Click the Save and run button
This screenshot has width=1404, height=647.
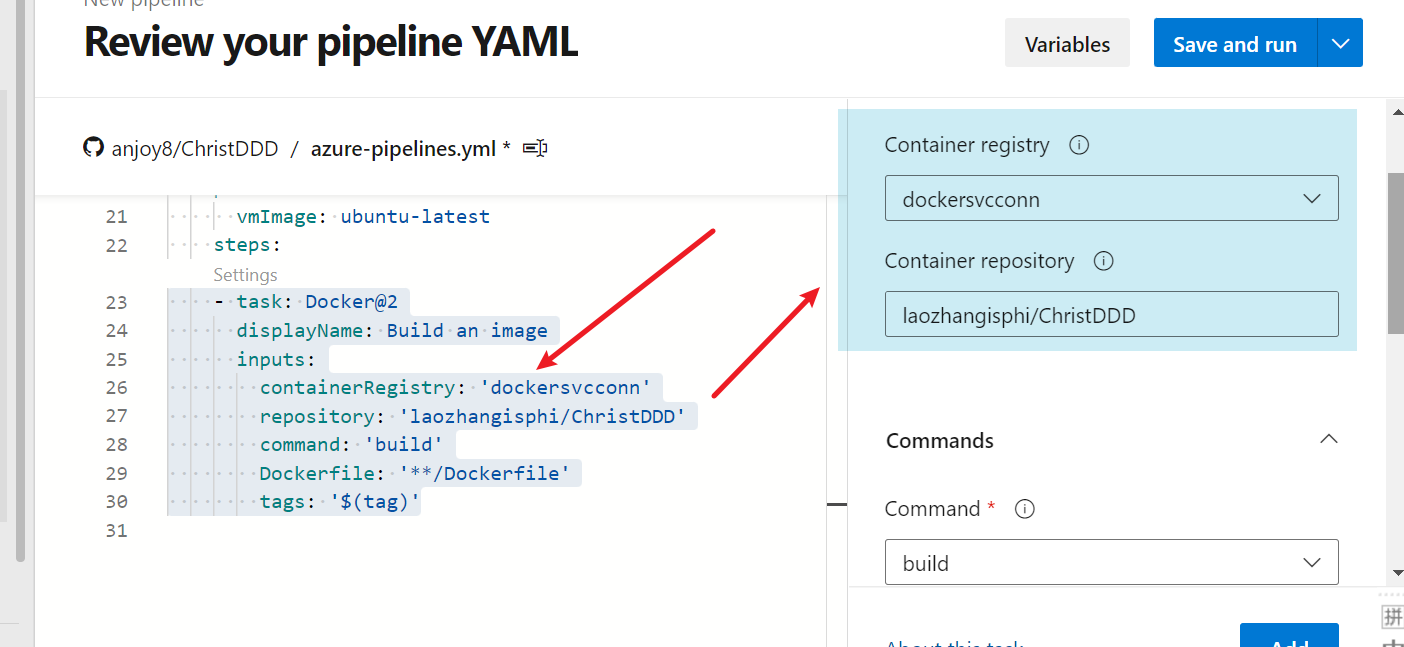[x=1235, y=44]
